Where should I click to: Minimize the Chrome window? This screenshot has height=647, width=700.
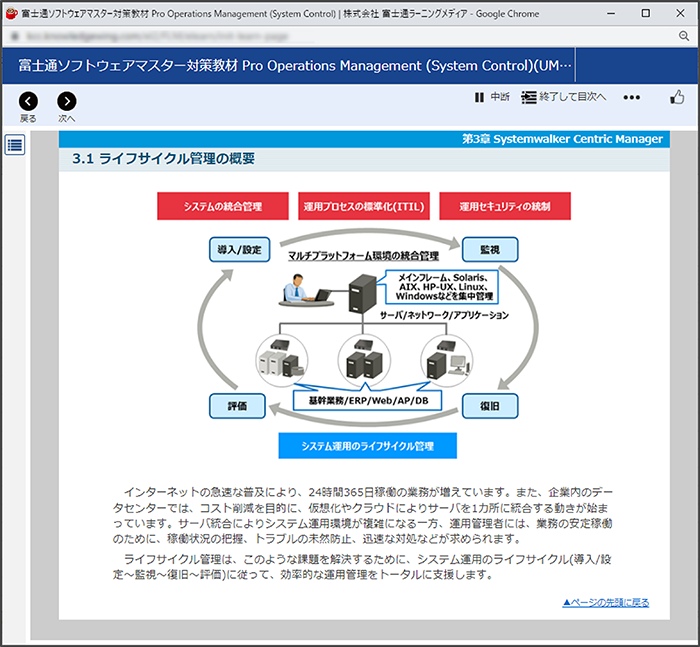pyautogui.click(x=611, y=13)
